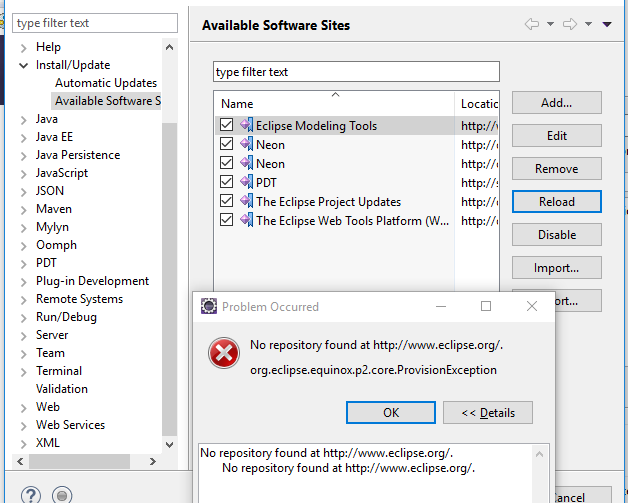Expand the Web Services node
Screen dimensions: 628x503
(24, 426)
